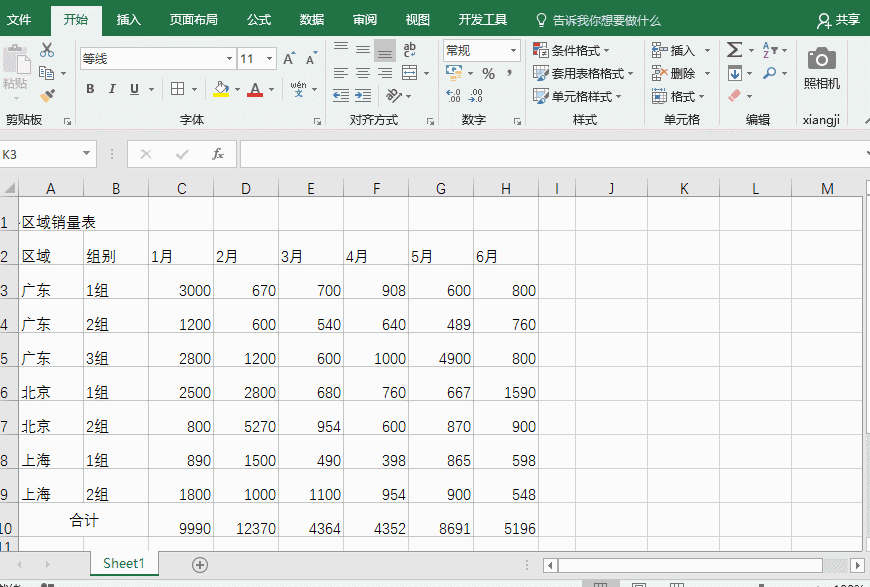The image size is (870, 587).
Task: Toggle wrap text in alignment group
Action: pyautogui.click(x=410, y=50)
